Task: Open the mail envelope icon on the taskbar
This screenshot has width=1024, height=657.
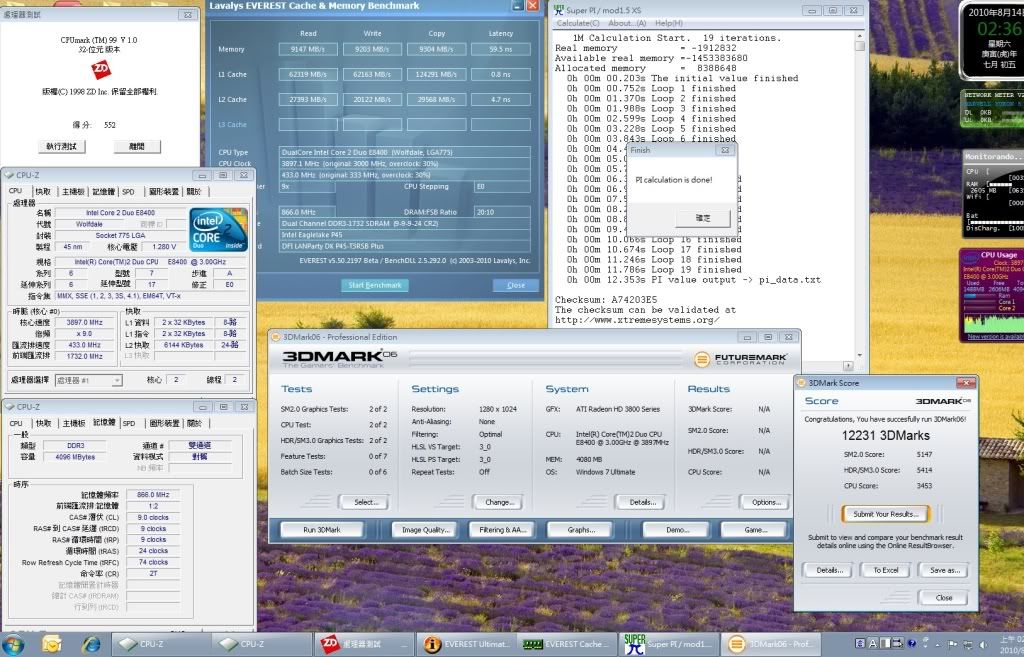Action: [51, 644]
